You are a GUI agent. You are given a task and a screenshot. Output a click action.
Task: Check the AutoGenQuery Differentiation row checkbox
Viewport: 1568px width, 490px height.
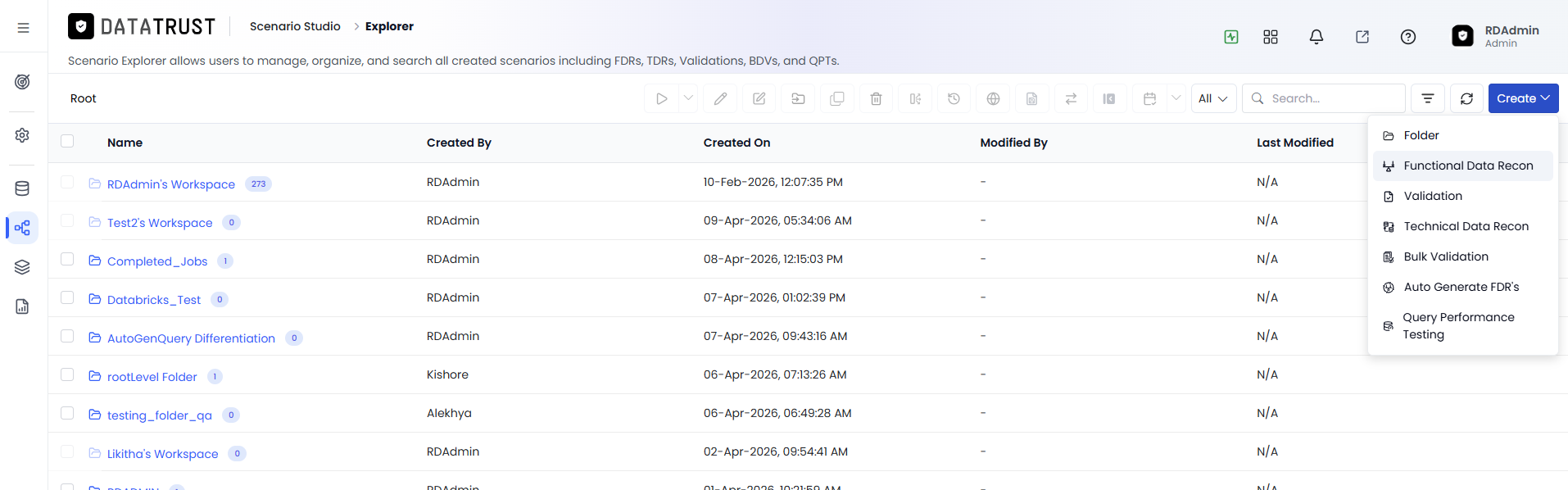(67, 336)
